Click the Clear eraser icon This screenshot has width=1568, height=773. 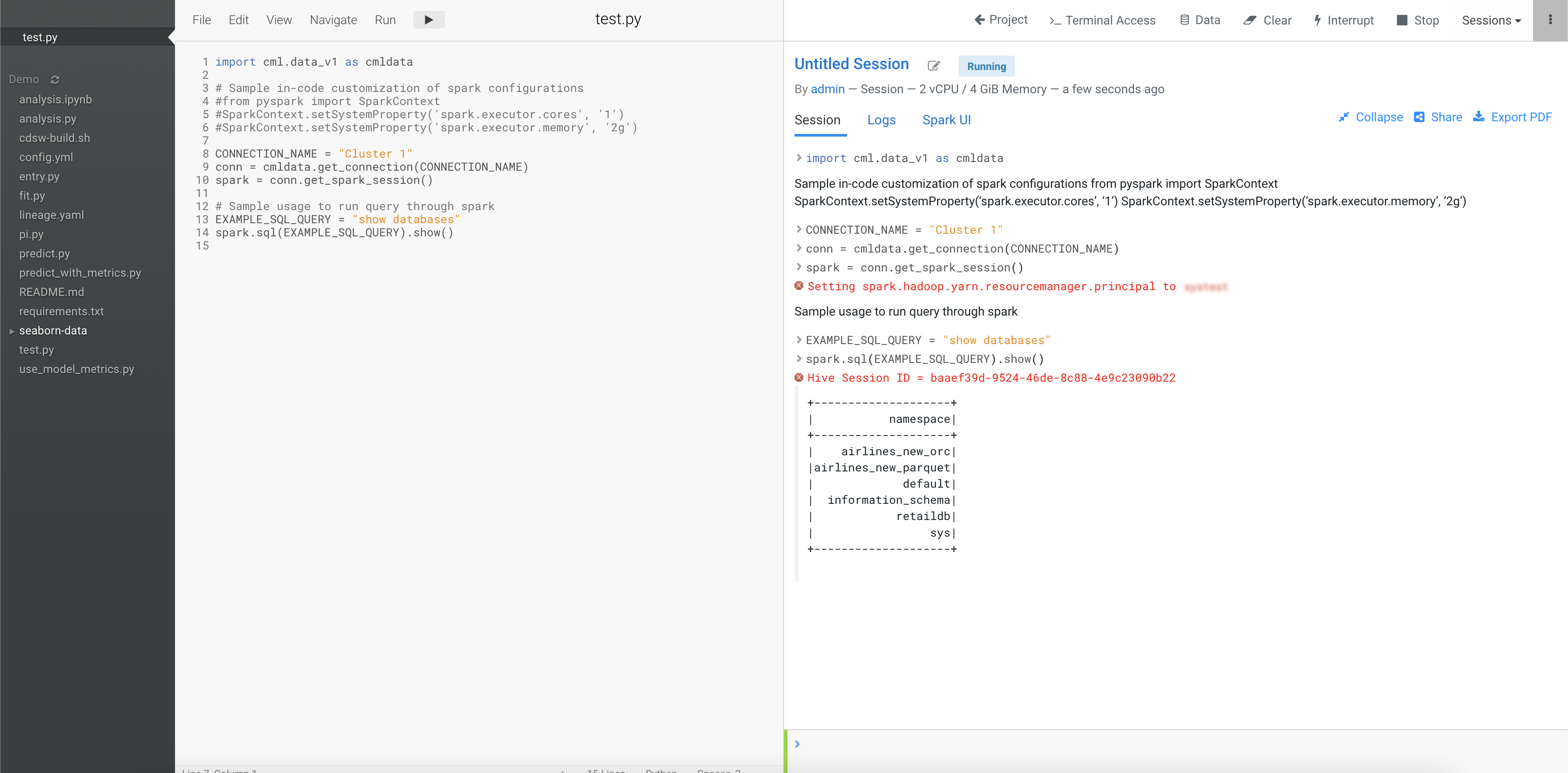point(1249,20)
